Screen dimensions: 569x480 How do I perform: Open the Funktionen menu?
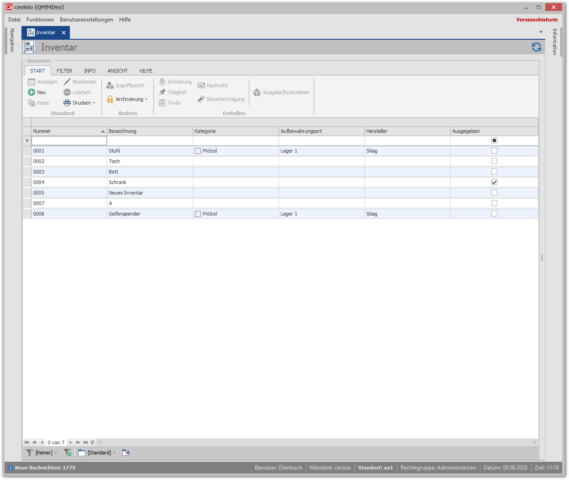40,20
